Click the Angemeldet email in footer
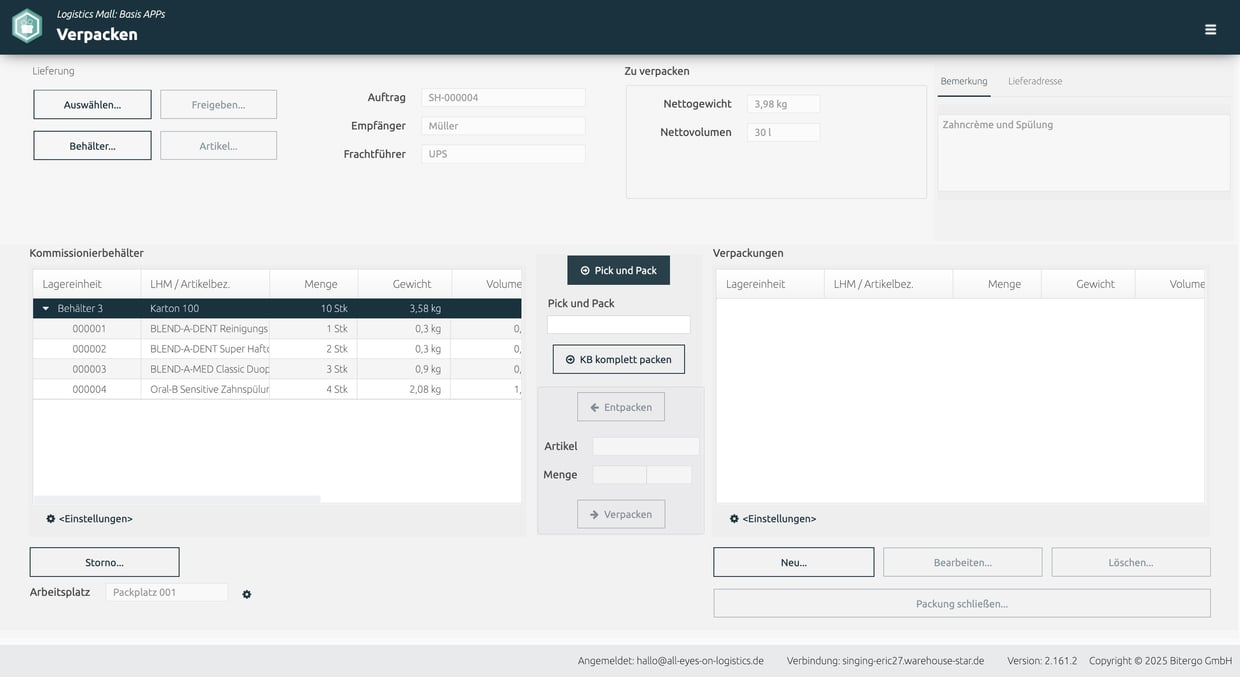The image size is (1240, 677). (x=671, y=661)
